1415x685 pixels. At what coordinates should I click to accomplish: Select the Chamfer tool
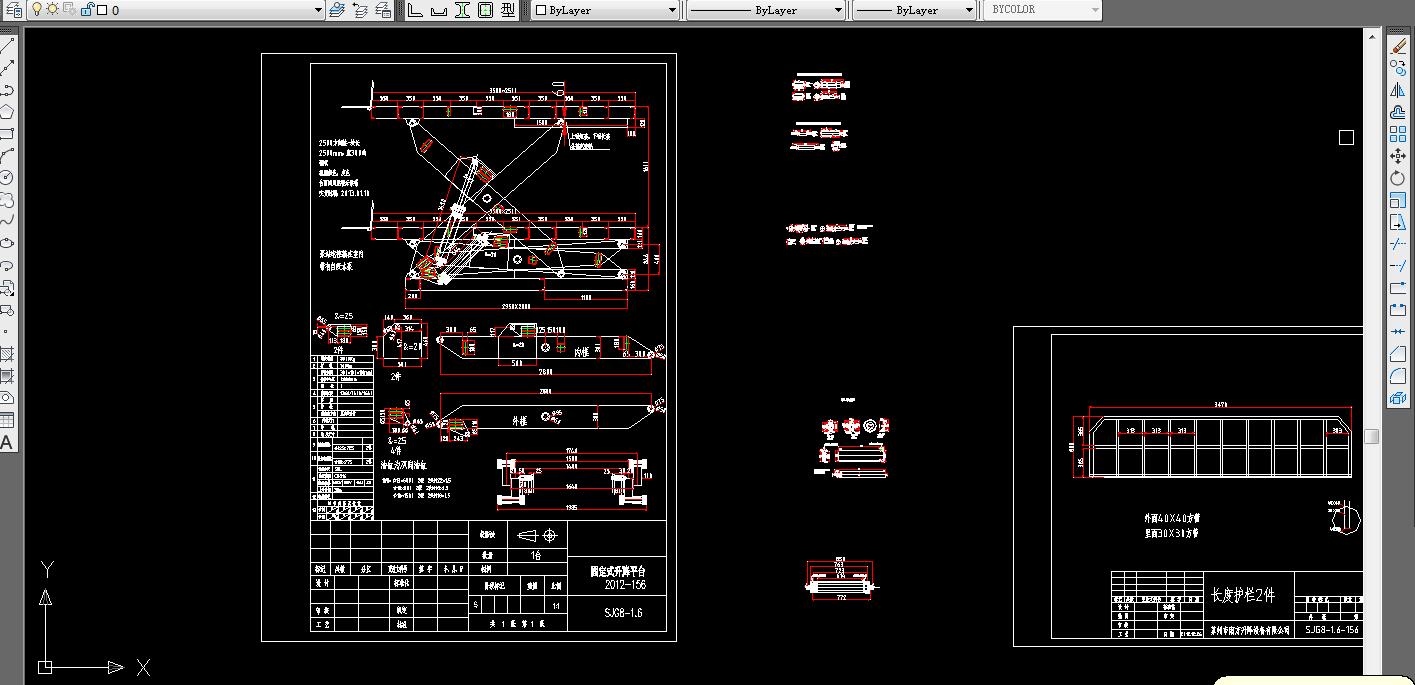1398,354
